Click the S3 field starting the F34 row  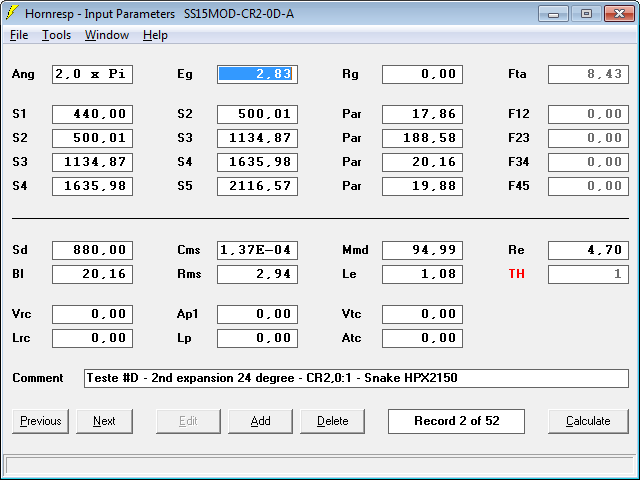[x=92, y=162]
